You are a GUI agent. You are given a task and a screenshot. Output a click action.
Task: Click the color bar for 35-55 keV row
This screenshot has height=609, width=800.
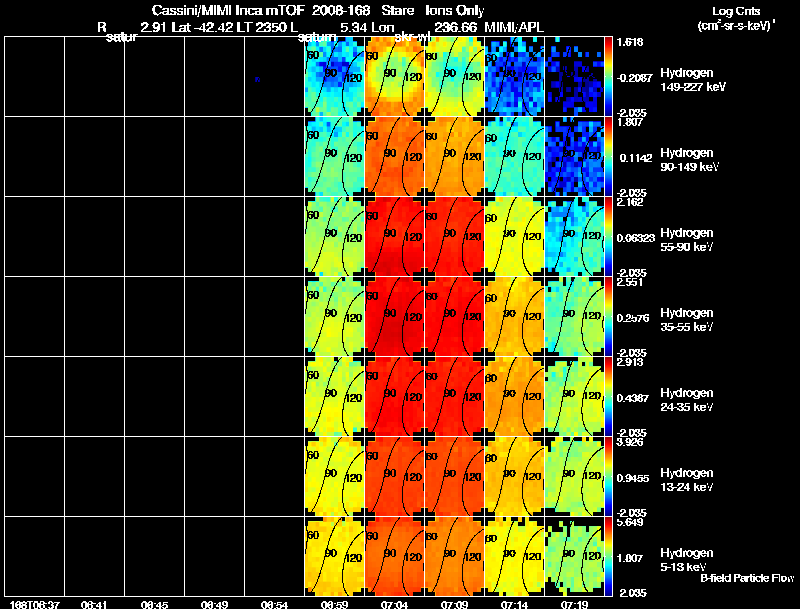(x=608, y=317)
